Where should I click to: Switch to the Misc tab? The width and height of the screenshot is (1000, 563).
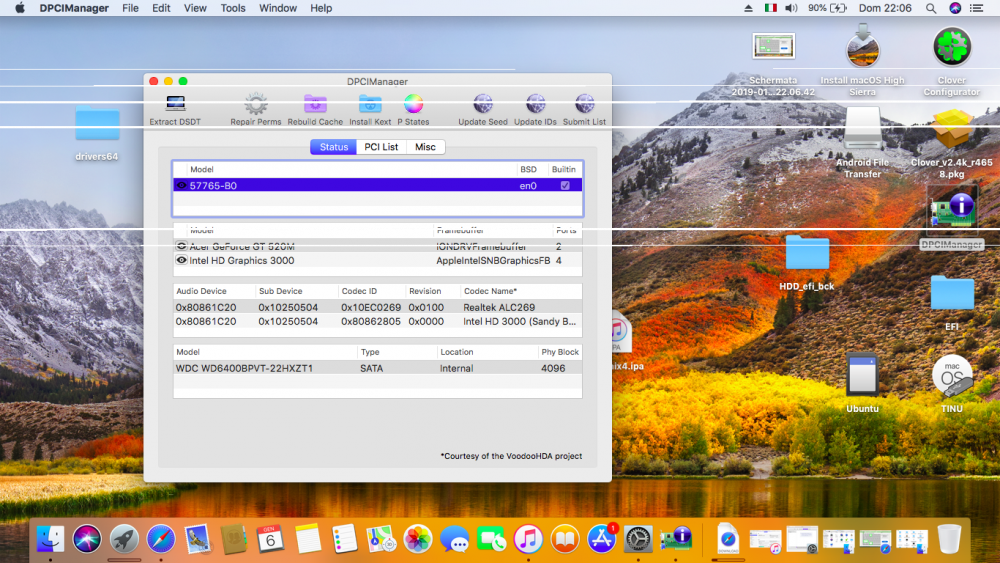(425, 147)
